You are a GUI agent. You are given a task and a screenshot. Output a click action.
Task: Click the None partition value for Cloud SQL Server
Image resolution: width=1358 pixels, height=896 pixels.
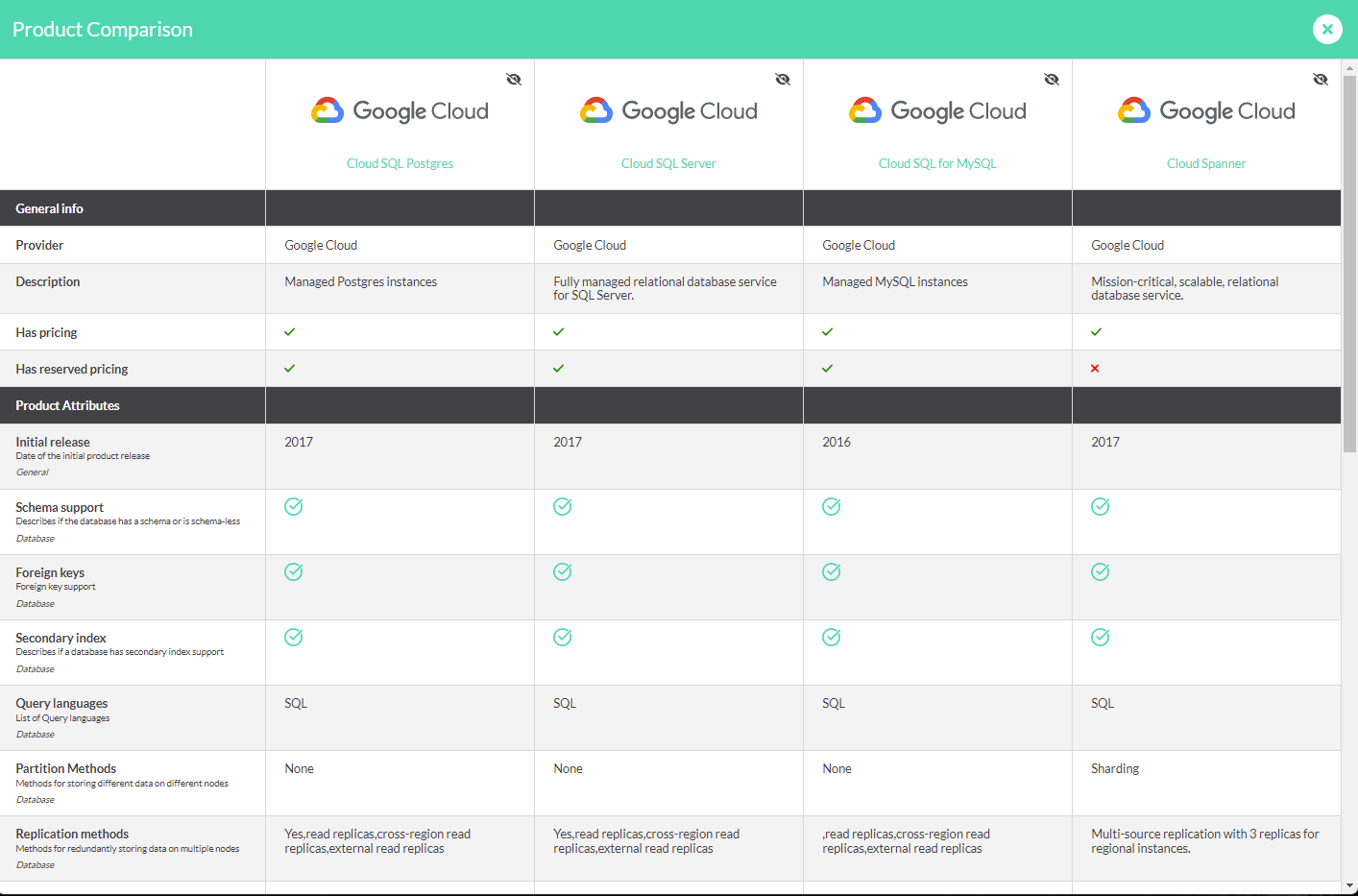(x=568, y=768)
